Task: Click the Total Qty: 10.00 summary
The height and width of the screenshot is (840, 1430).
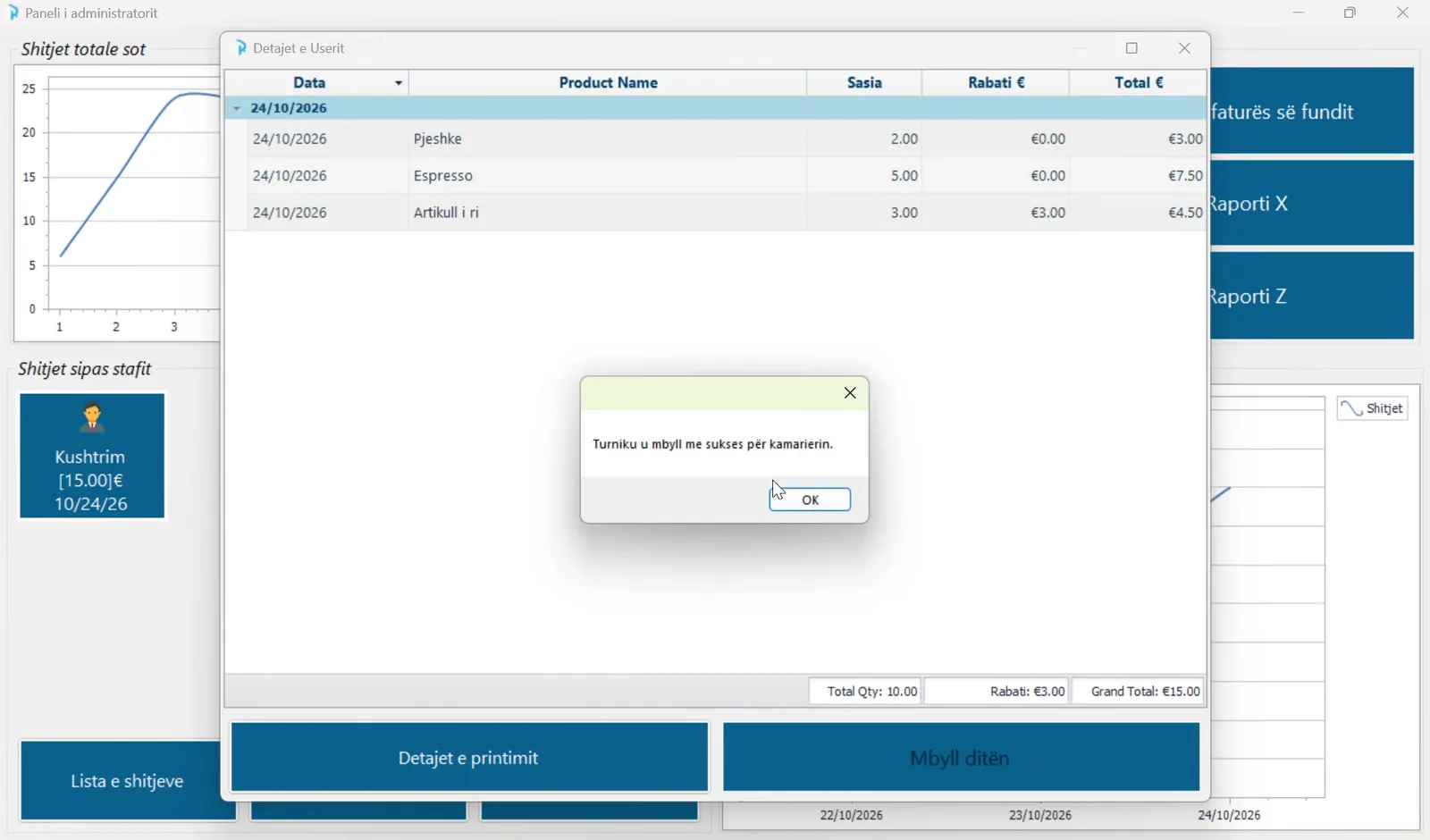Action: pos(865,692)
